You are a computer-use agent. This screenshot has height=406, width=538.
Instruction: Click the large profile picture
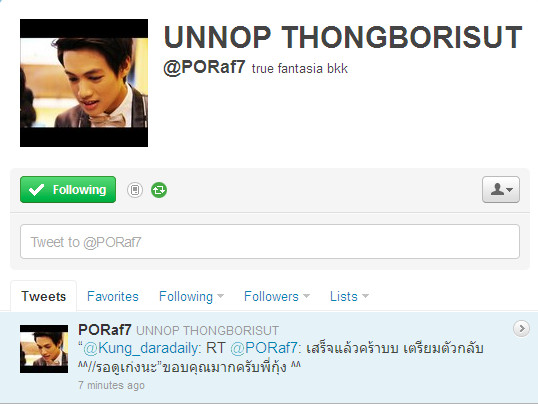pos(84,83)
